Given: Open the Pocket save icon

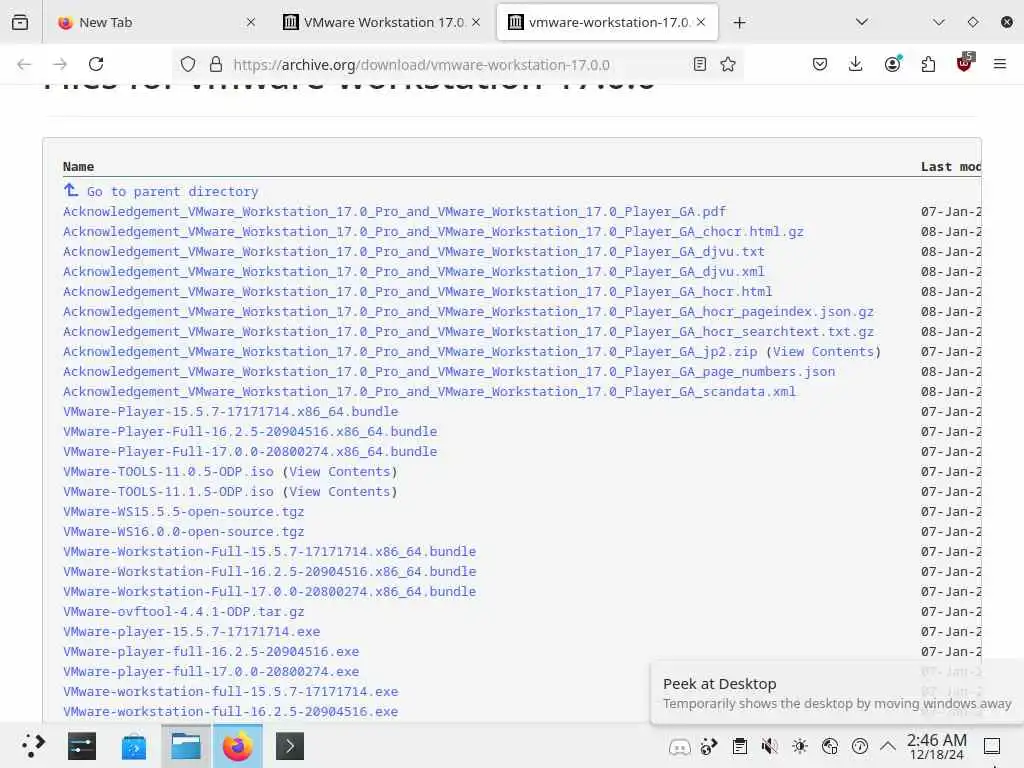Looking at the screenshot, I should [820, 64].
